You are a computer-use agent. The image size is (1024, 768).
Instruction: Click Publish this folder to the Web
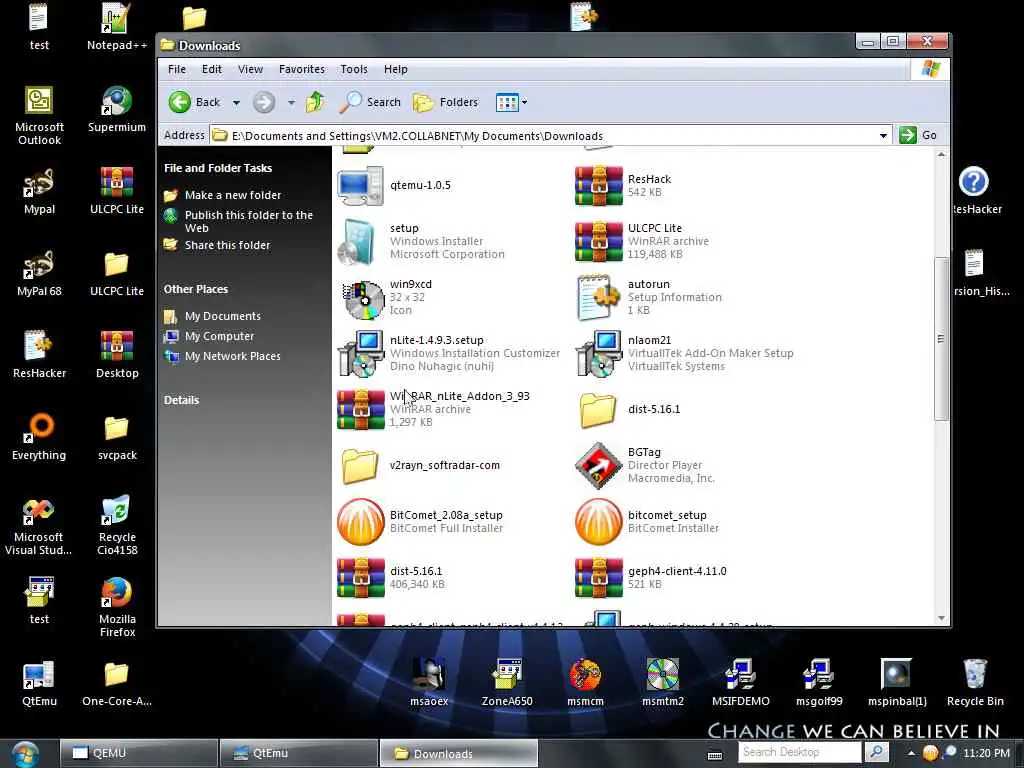(x=249, y=221)
